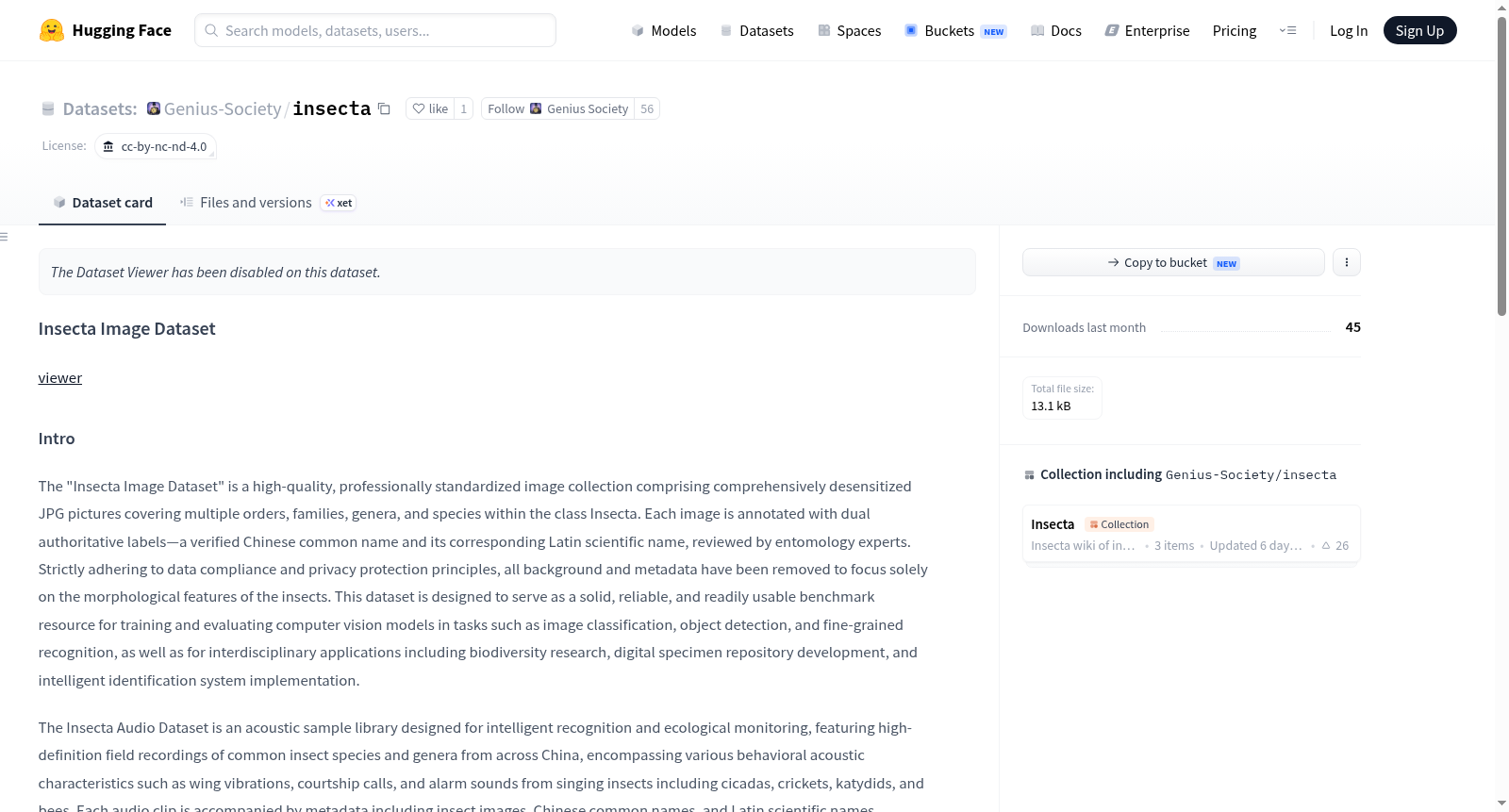The height and width of the screenshot is (812, 1509).
Task: Focus the search models, datasets, users field
Action: pos(375,30)
